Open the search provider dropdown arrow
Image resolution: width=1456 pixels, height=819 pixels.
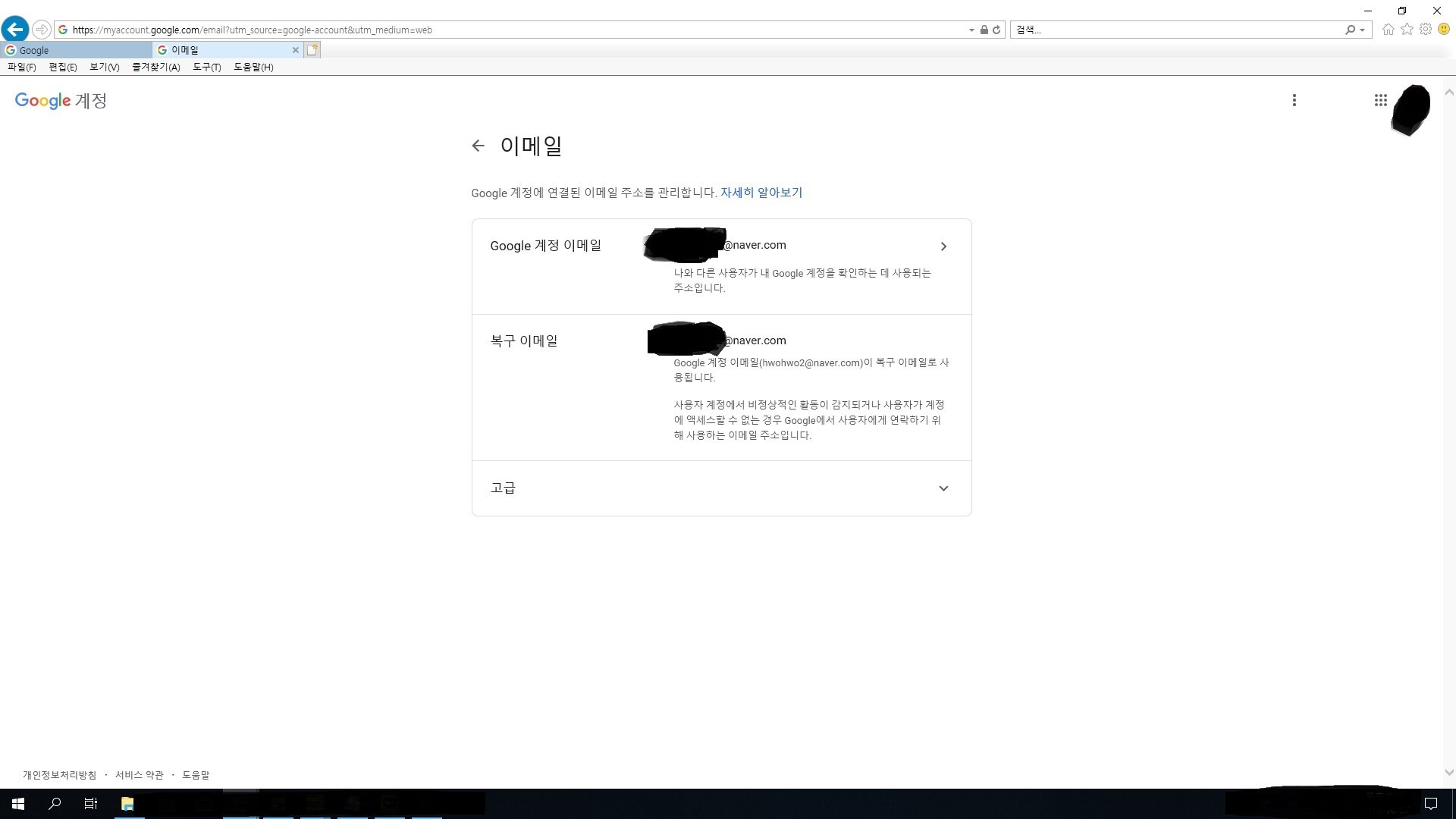click(x=1363, y=30)
